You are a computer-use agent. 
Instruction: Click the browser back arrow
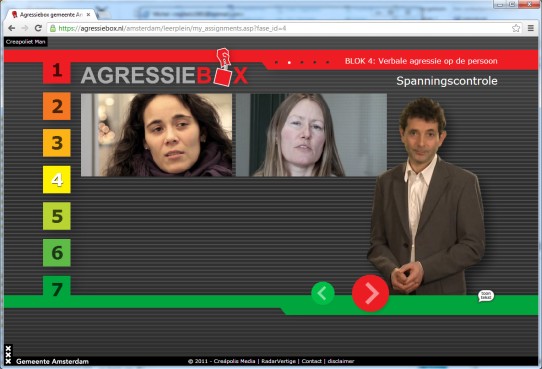(x=11, y=28)
